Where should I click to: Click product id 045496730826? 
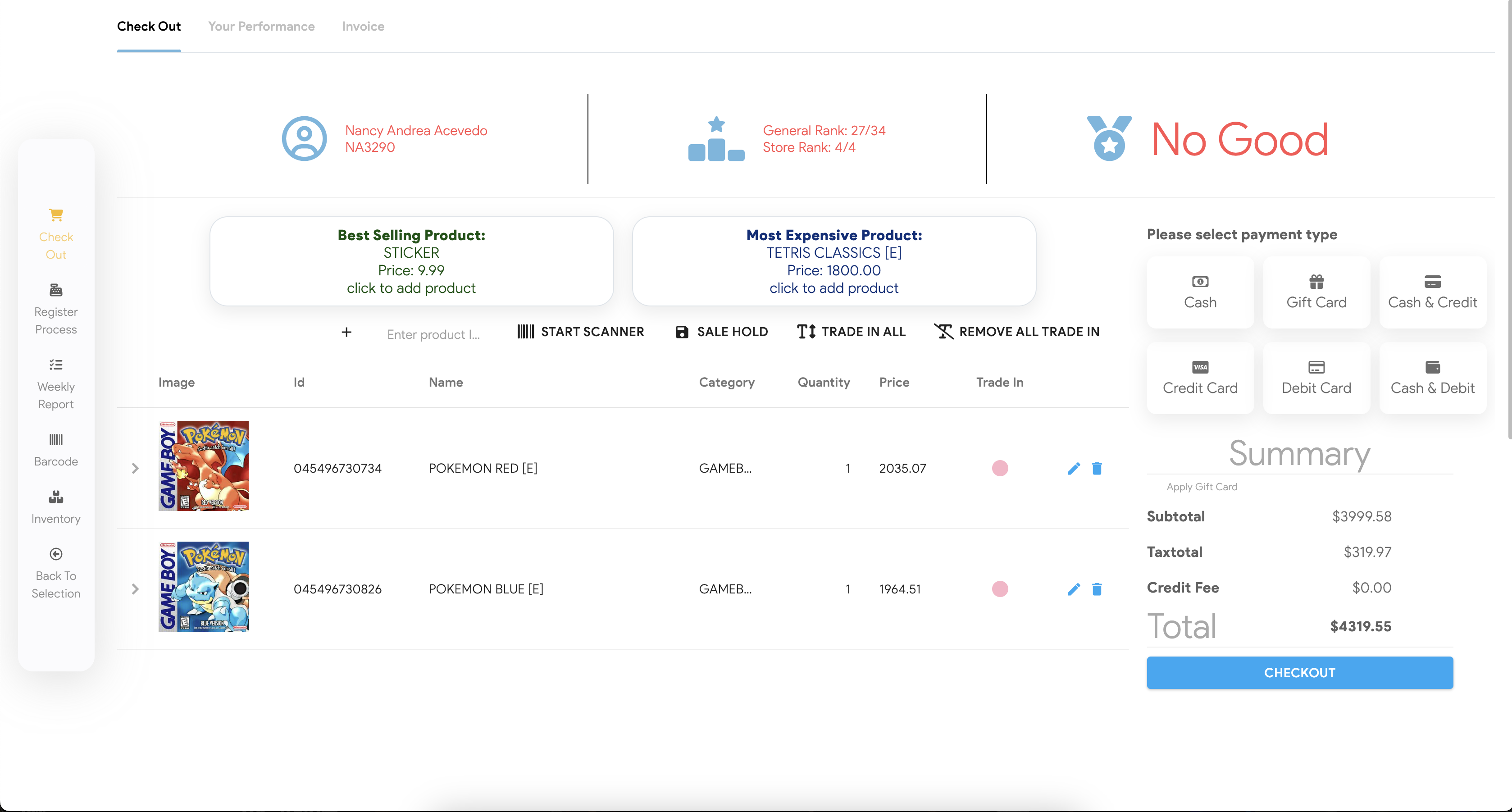click(x=337, y=589)
